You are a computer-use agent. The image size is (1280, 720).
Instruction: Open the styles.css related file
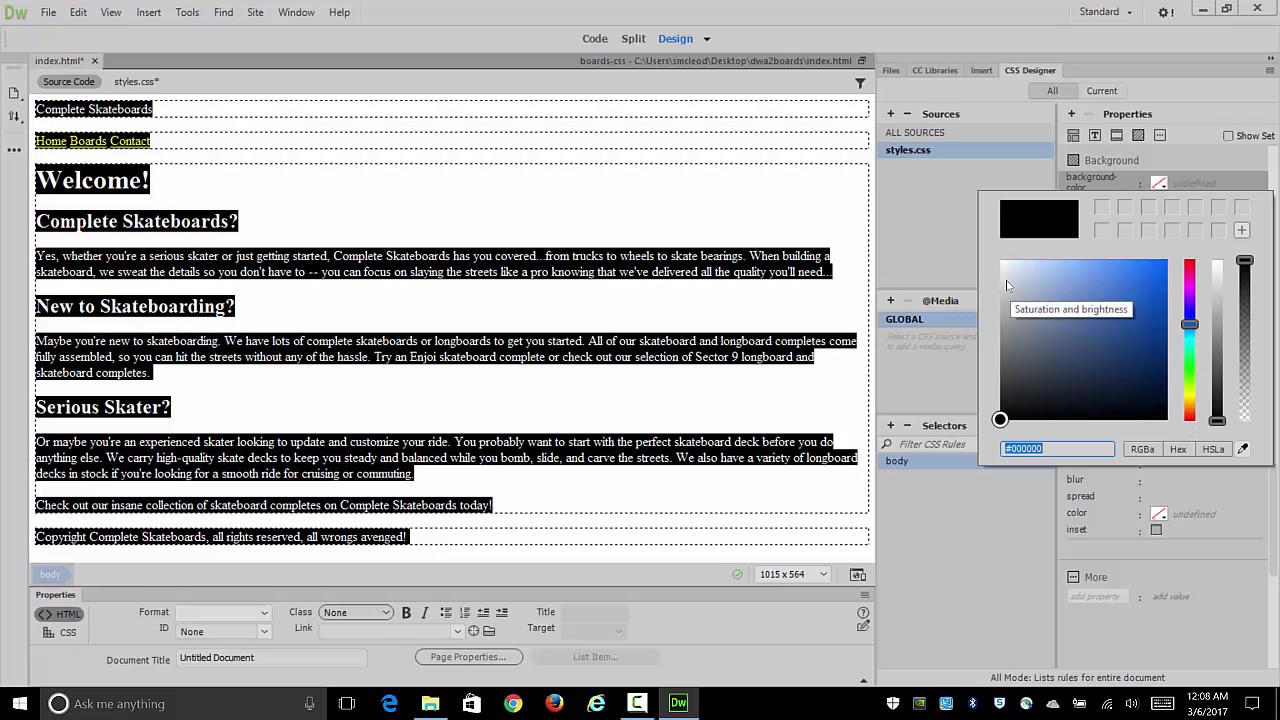(x=136, y=82)
